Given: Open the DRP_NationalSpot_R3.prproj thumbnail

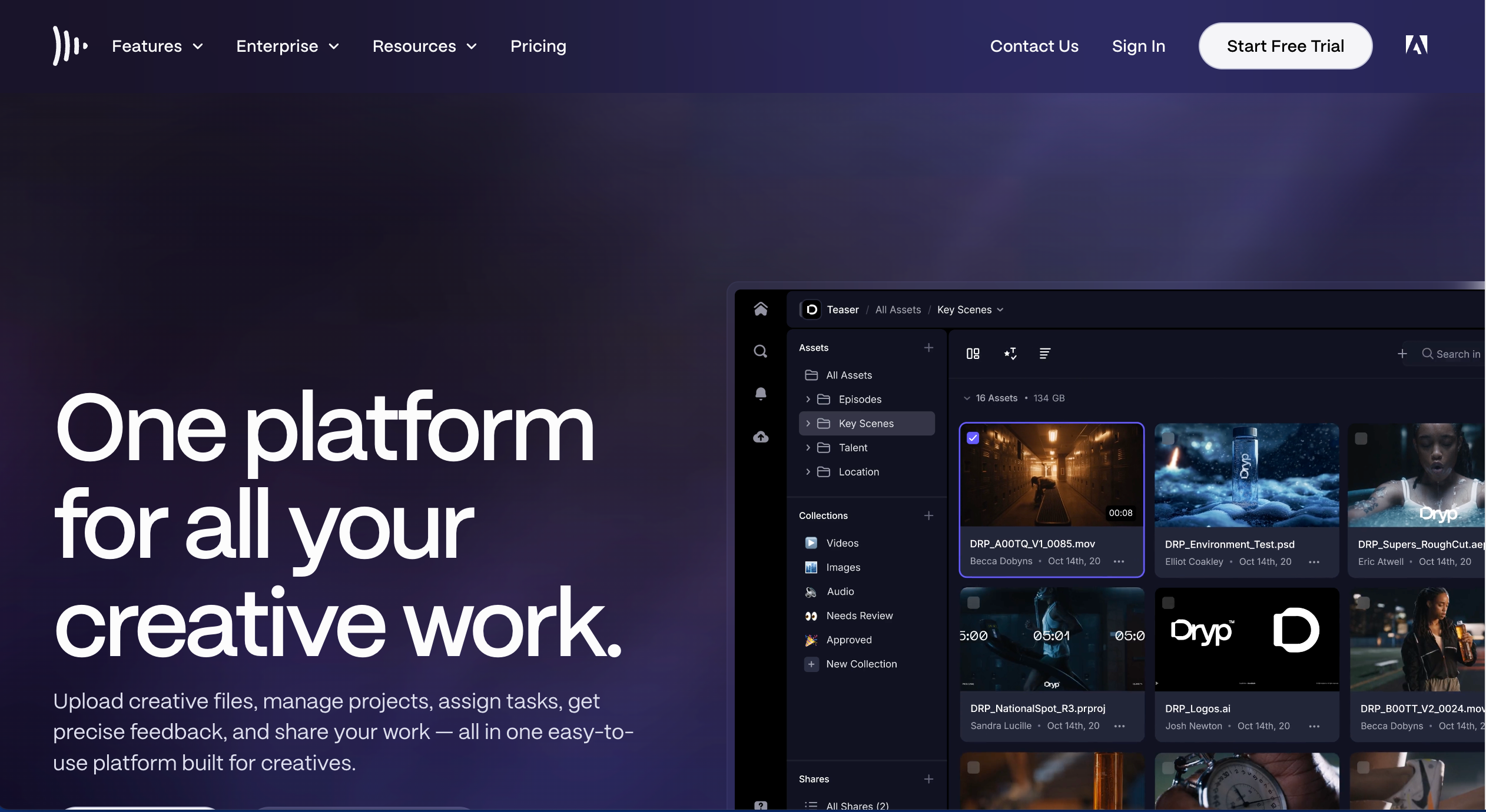Looking at the screenshot, I should coord(1052,640).
